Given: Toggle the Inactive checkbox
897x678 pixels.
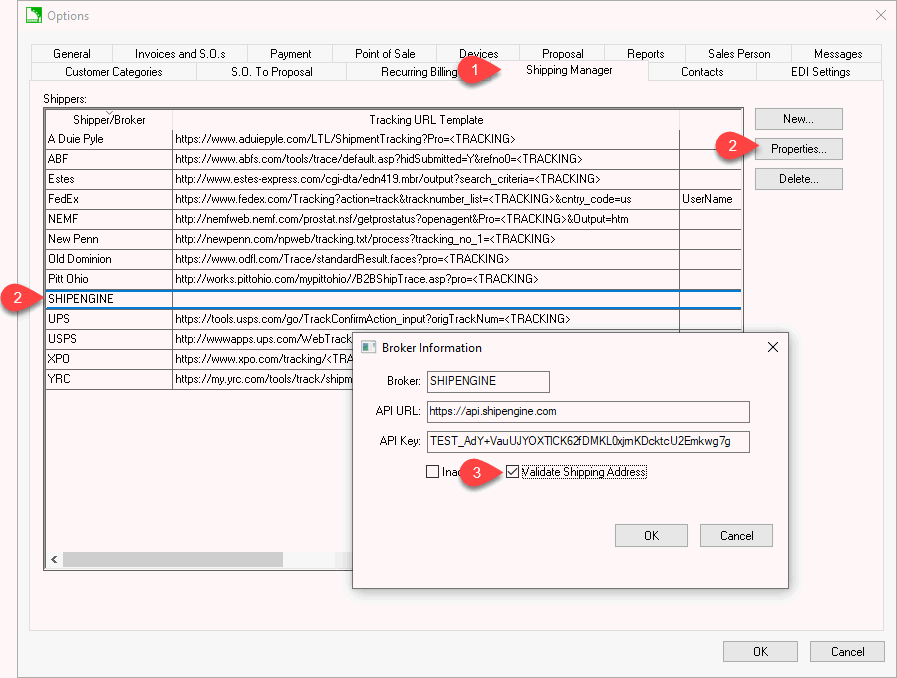Looking at the screenshot, I should [x=435, y=472].
